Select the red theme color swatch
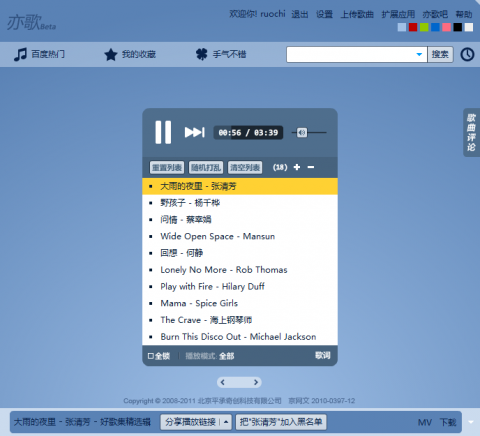The height and width of the screenshot is (436, 480). point(413,27)
